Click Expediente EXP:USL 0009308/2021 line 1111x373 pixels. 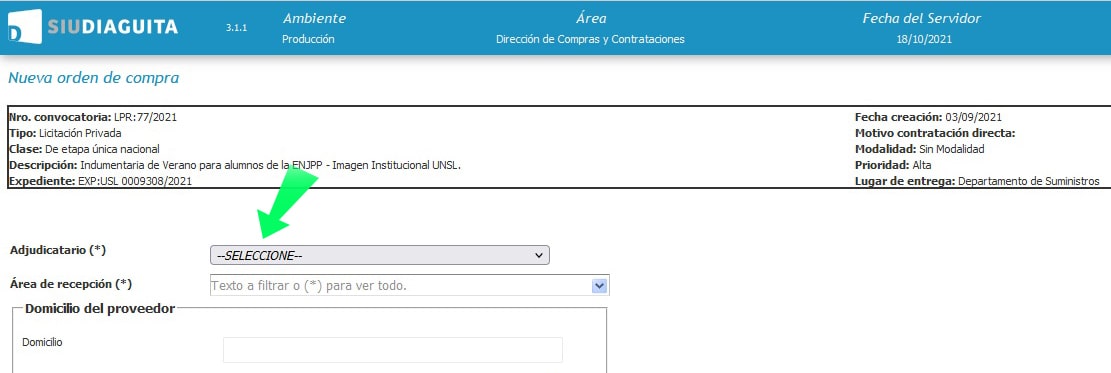coord(100,182)
